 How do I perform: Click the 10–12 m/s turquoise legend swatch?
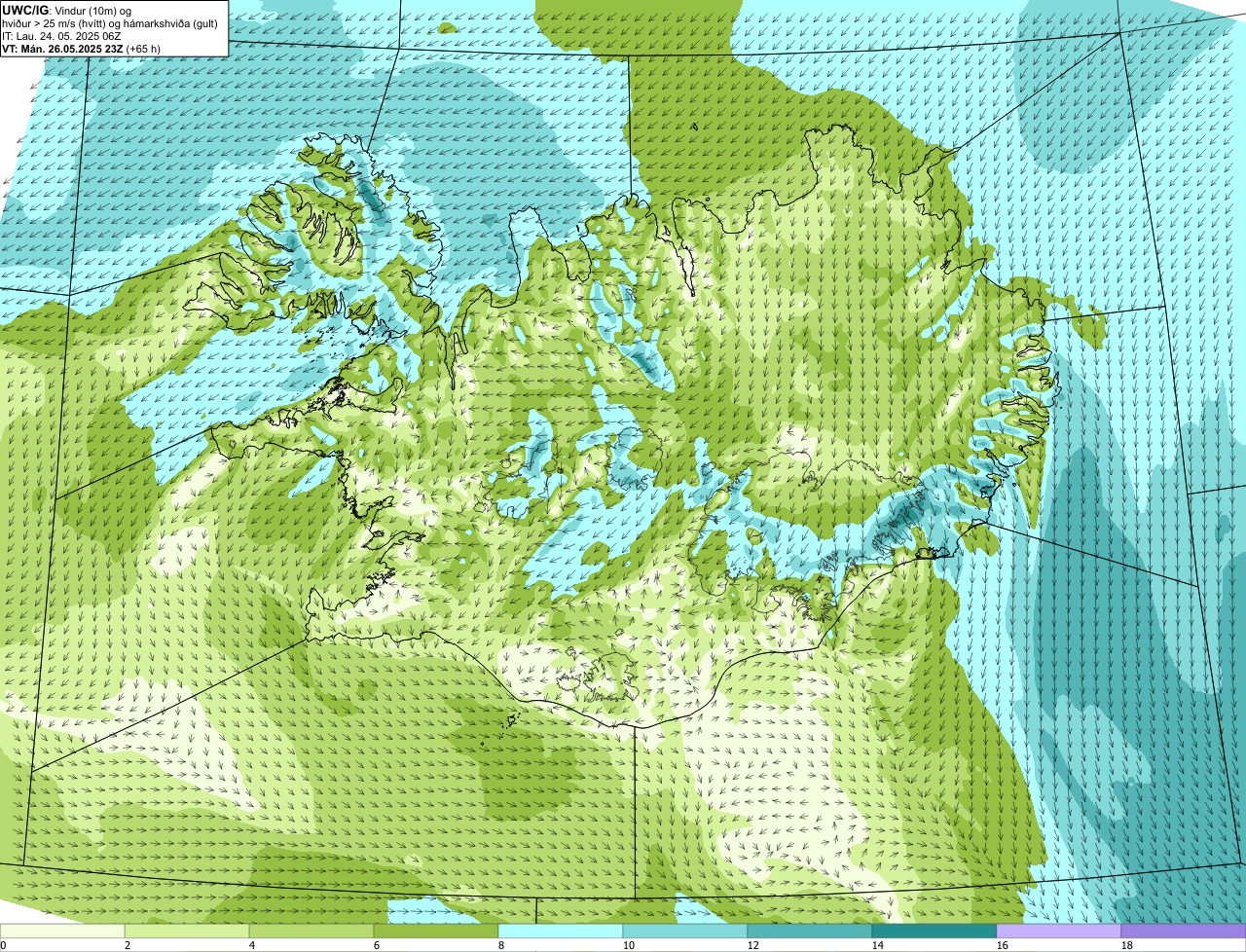pyautogui.click(x=685, y=932)
